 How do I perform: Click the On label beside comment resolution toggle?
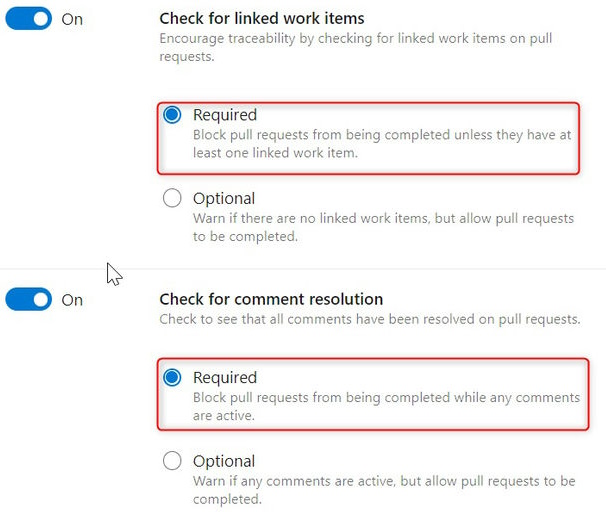[x=72, y=299]
